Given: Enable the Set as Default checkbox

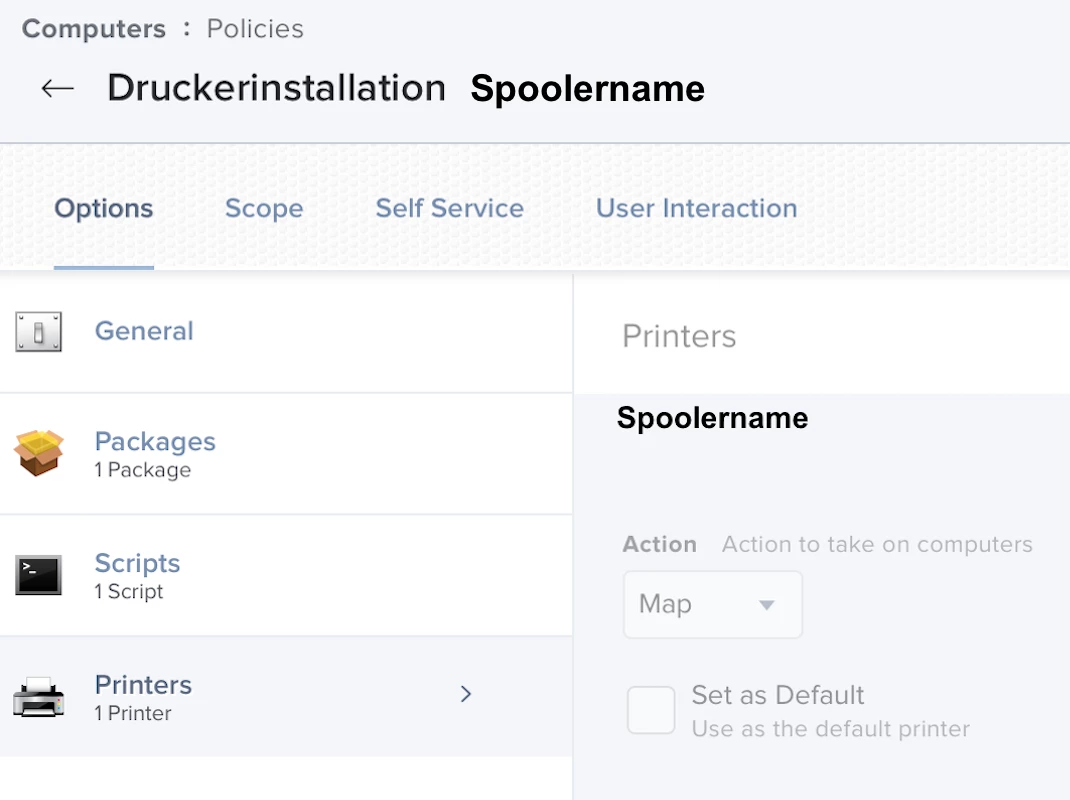Looking at the screenshot, I should pyautogui.click(x=651, y=710).
